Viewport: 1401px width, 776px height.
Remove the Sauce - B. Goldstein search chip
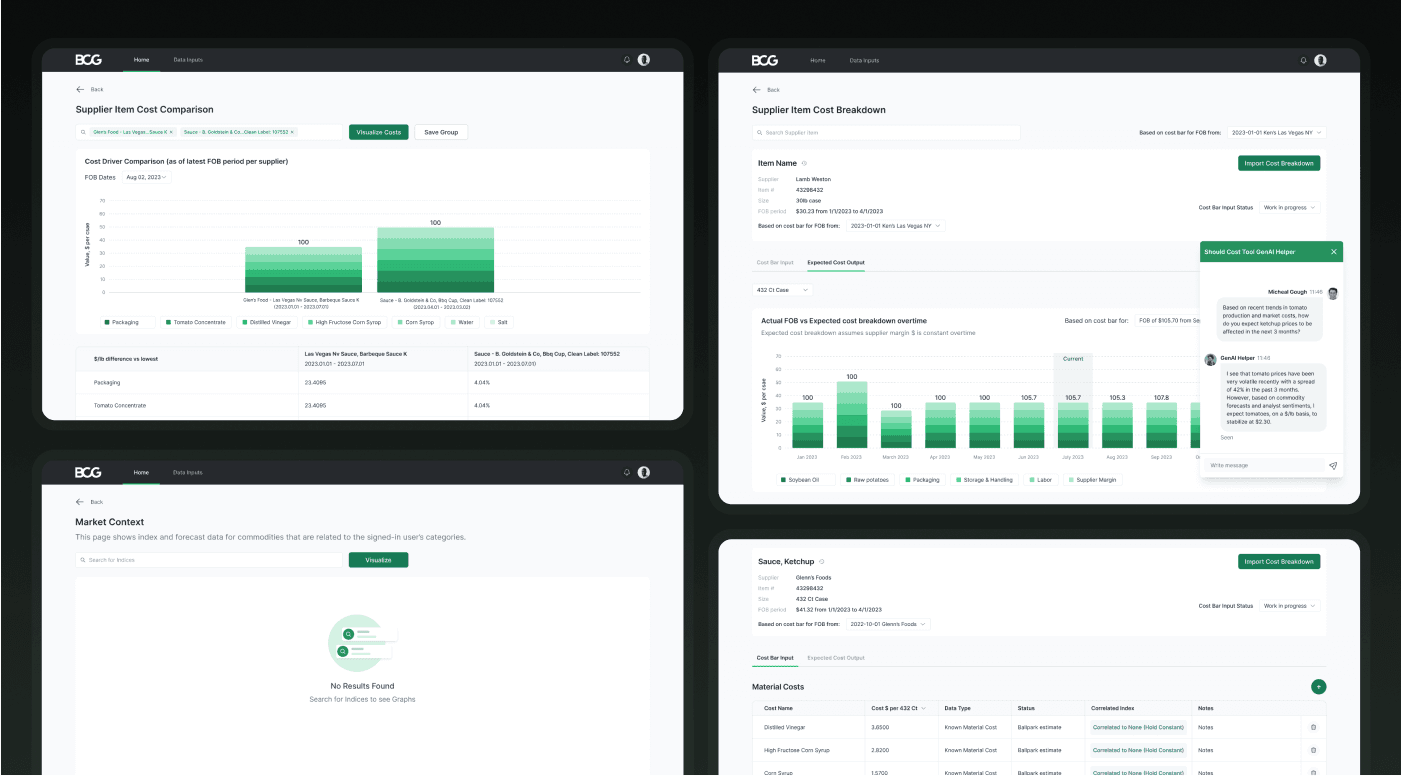pos(292,132)
